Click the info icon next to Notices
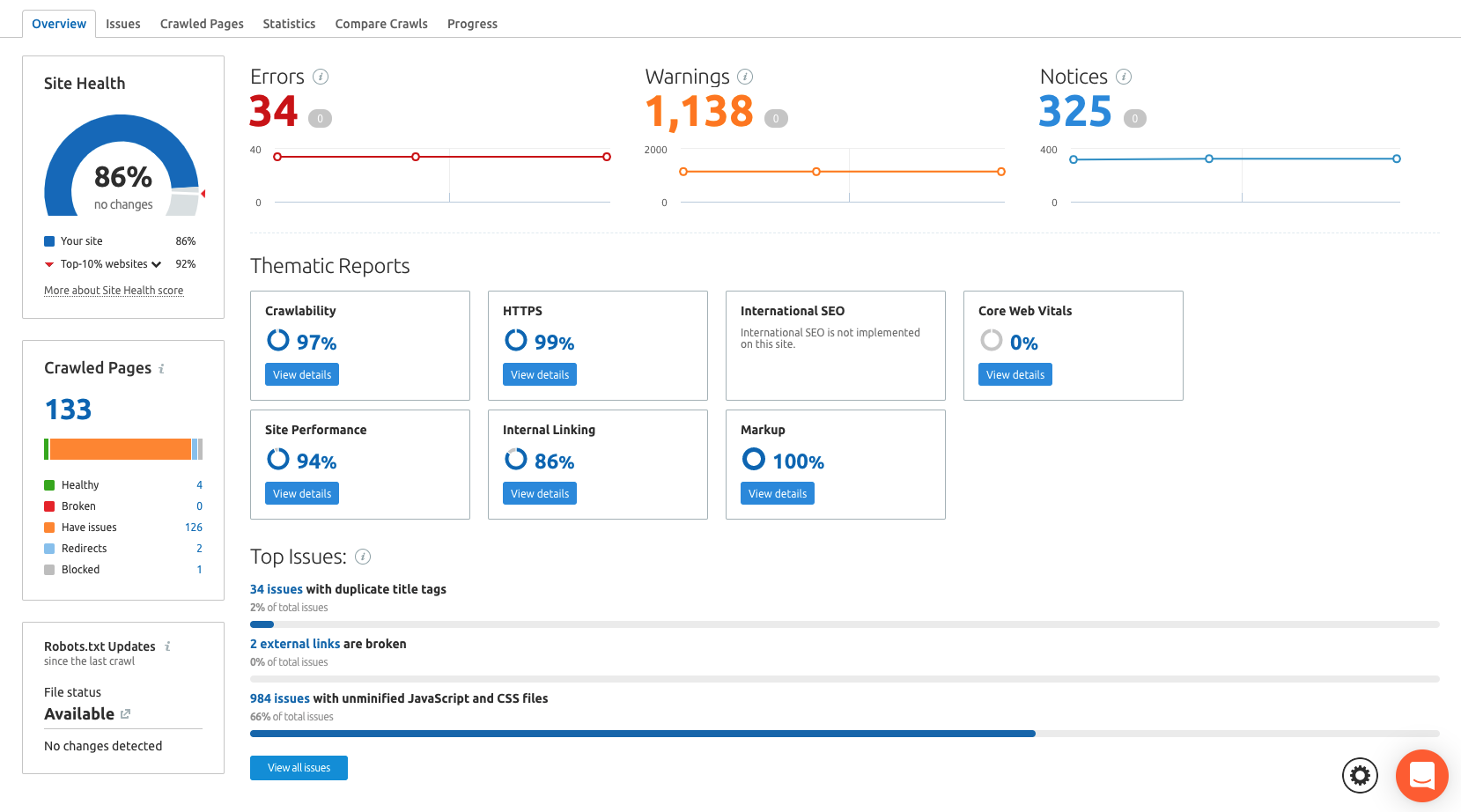1461x812 pixels. tap(1124, 77)
